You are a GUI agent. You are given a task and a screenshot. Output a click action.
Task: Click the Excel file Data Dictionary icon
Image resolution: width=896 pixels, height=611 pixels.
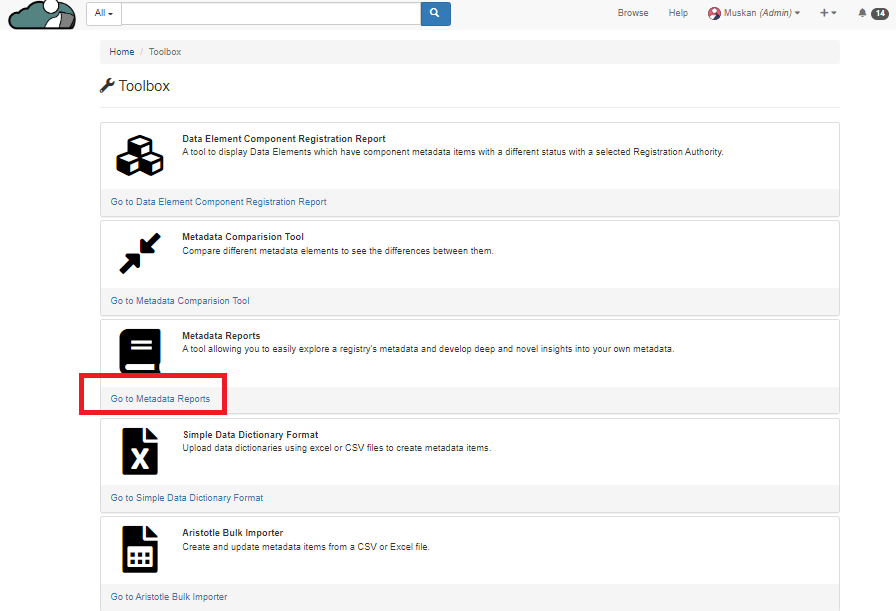(x=140, y=451)
